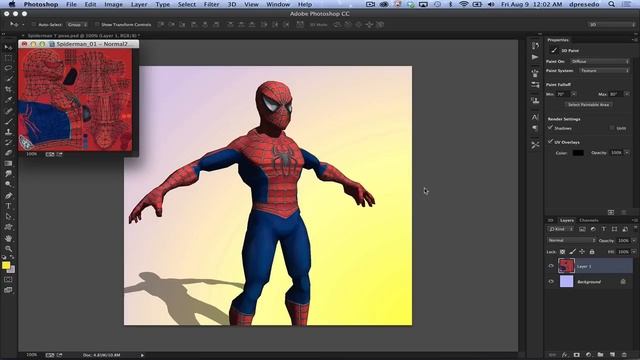This screenshot has width=640, height=360.
Task: Open the blend mode Normal dropdown
Action: [571, 240]
